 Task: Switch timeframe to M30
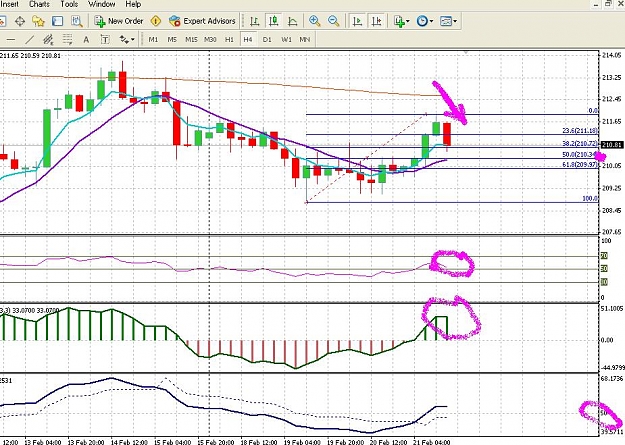pyautogui.click(x=210, y=39)
